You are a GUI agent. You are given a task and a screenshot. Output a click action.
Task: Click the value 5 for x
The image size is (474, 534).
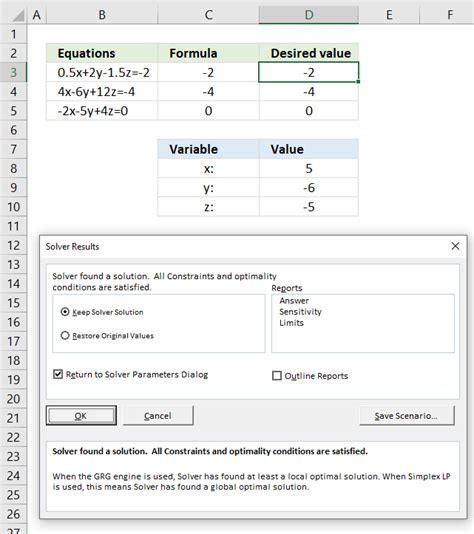[x=309, y=168]
